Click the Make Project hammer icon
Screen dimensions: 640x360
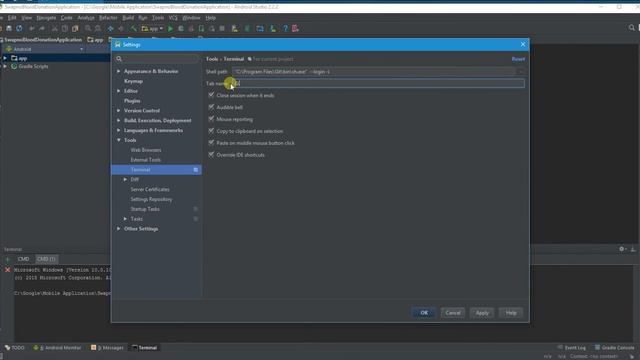click(x=133, y=29)
